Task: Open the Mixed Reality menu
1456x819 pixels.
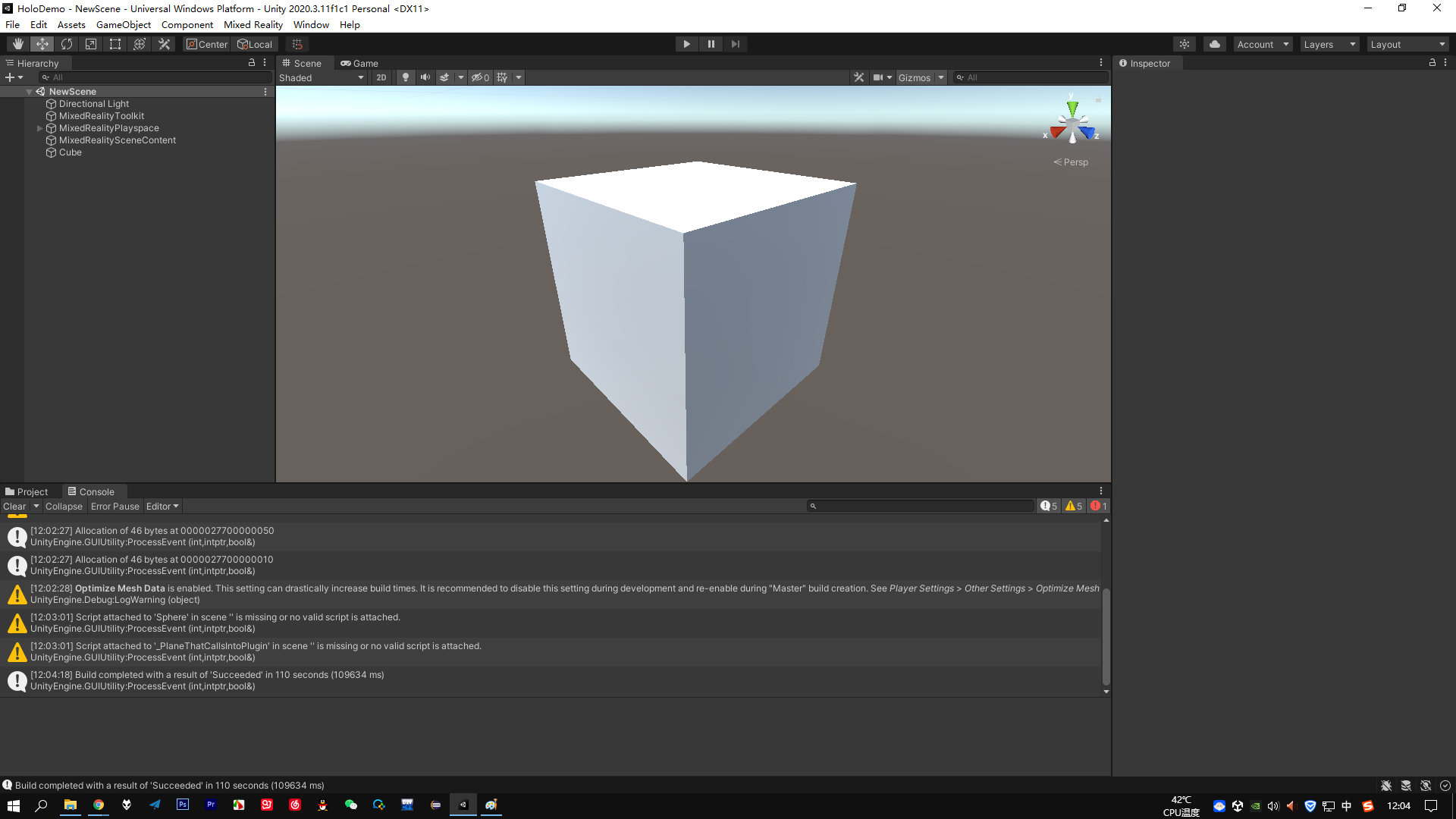Action: click(253, 24)
